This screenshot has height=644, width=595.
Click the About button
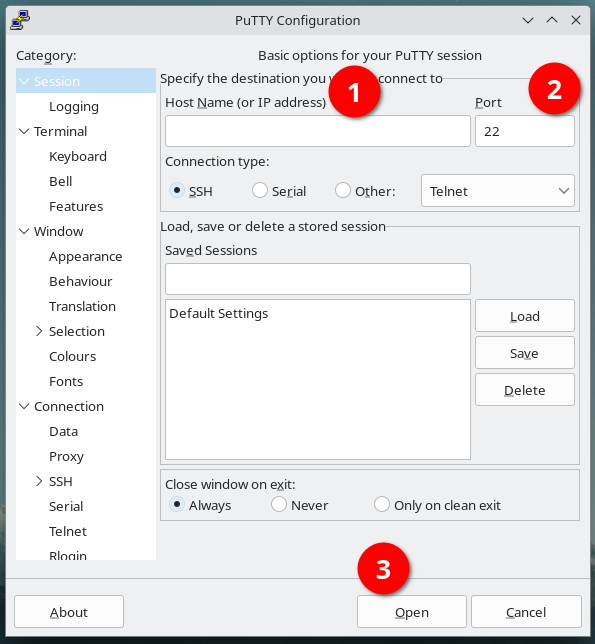tap(69, 612)
